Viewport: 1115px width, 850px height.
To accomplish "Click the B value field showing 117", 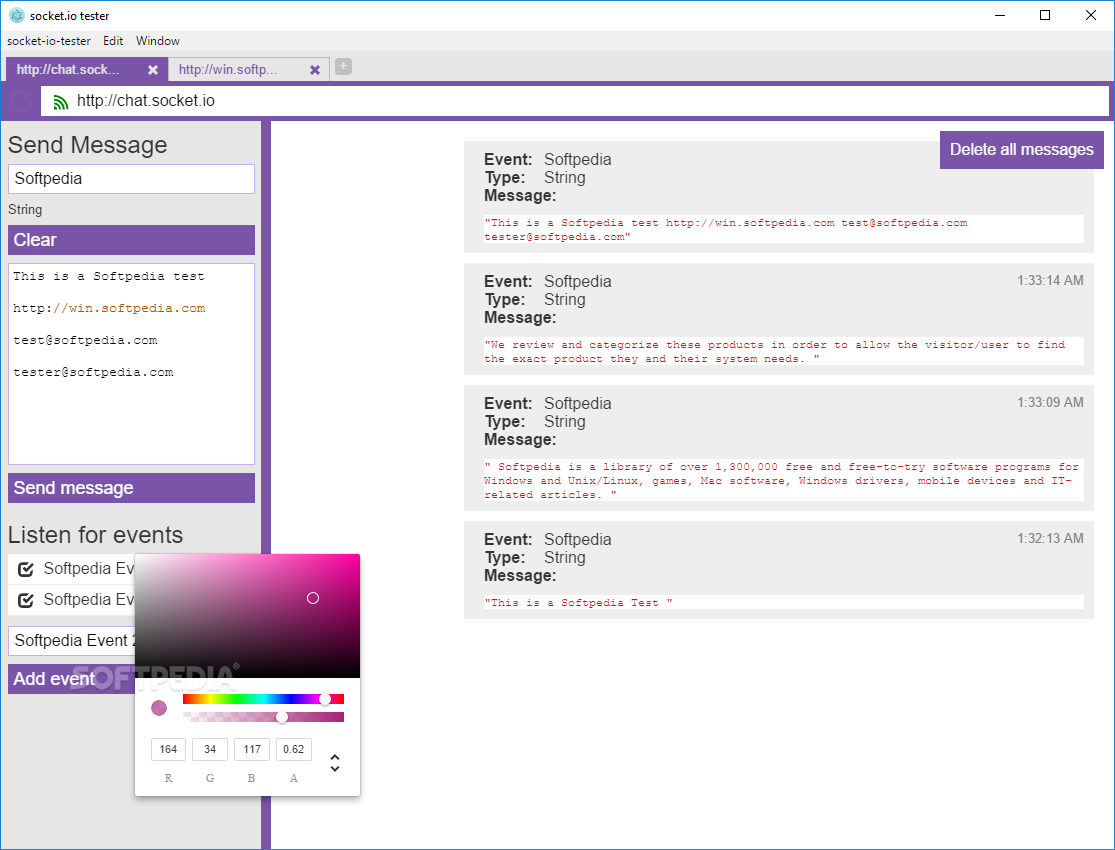I will click(252, 749).
